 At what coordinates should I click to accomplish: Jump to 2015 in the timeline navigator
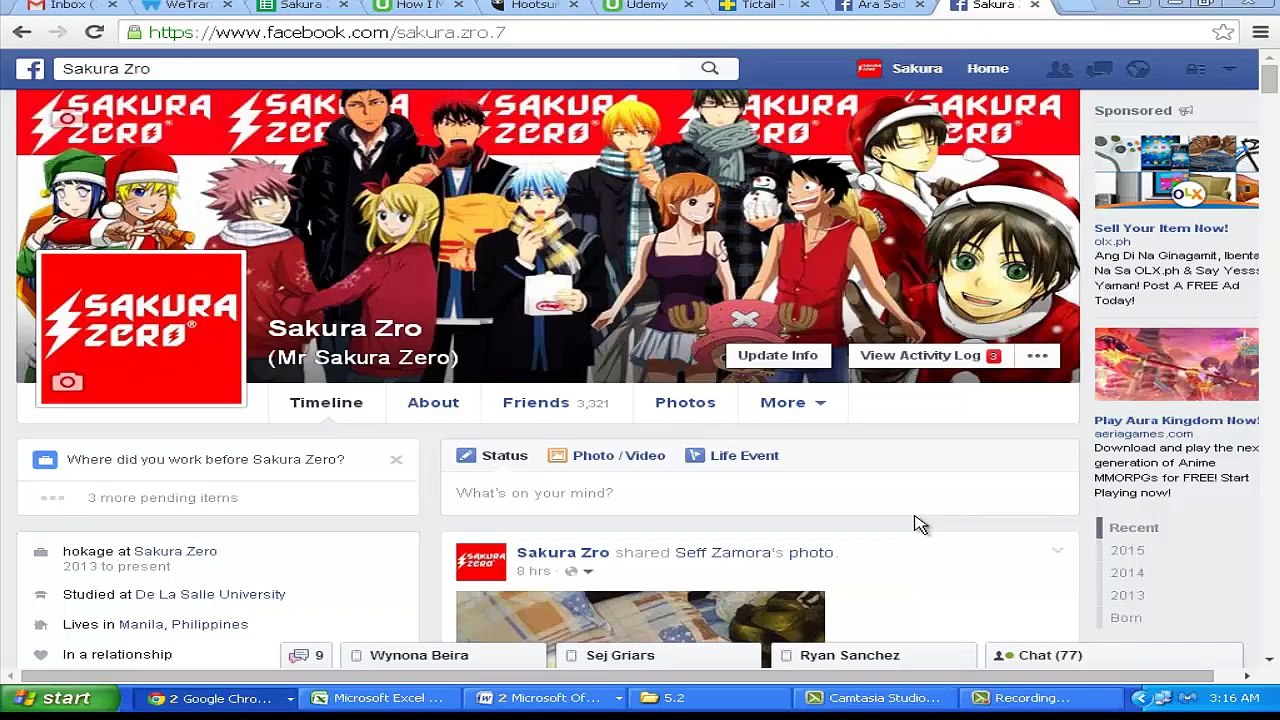(1127, 550)
